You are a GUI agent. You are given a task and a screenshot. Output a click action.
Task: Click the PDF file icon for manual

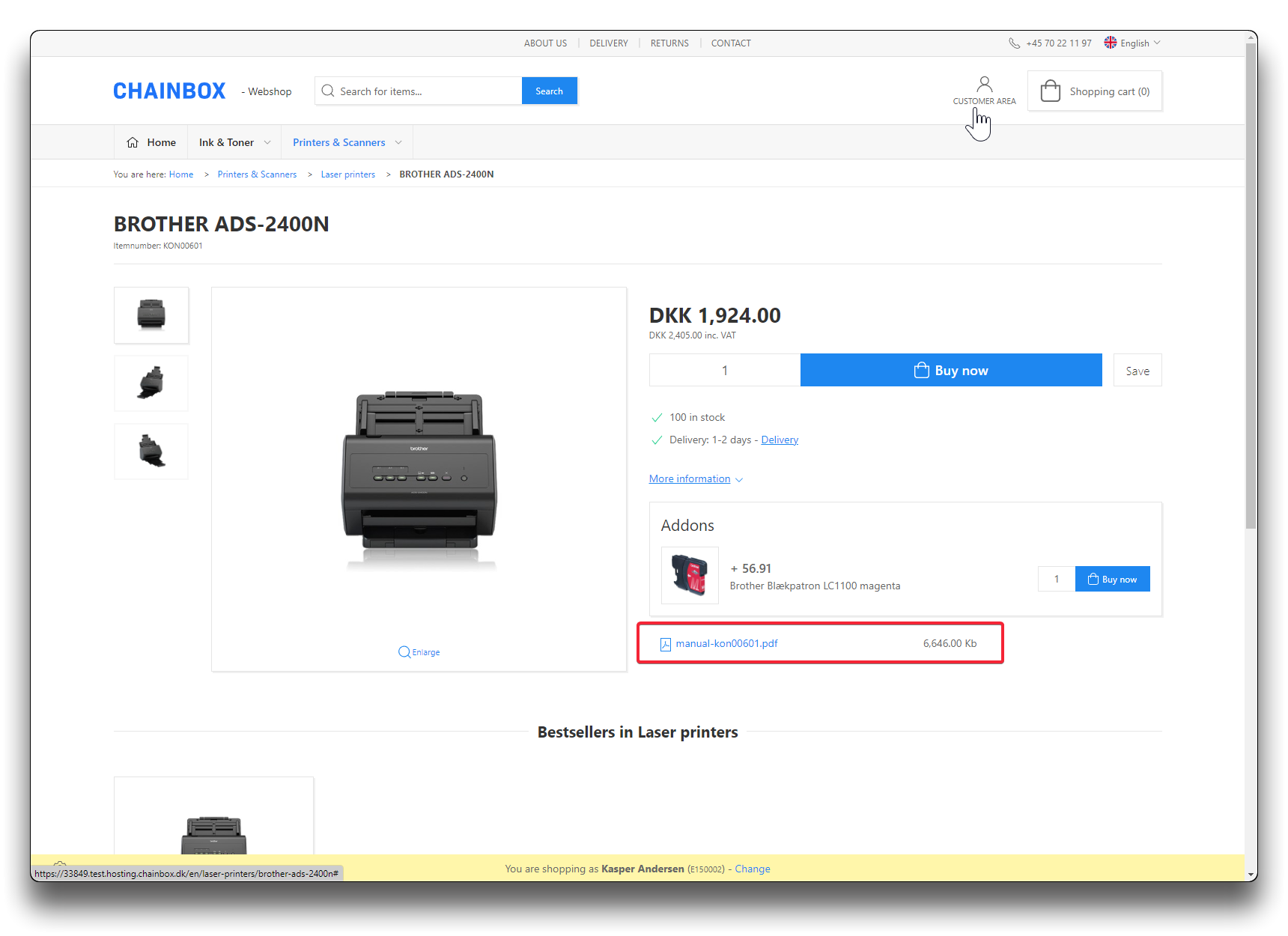[665, 644]
